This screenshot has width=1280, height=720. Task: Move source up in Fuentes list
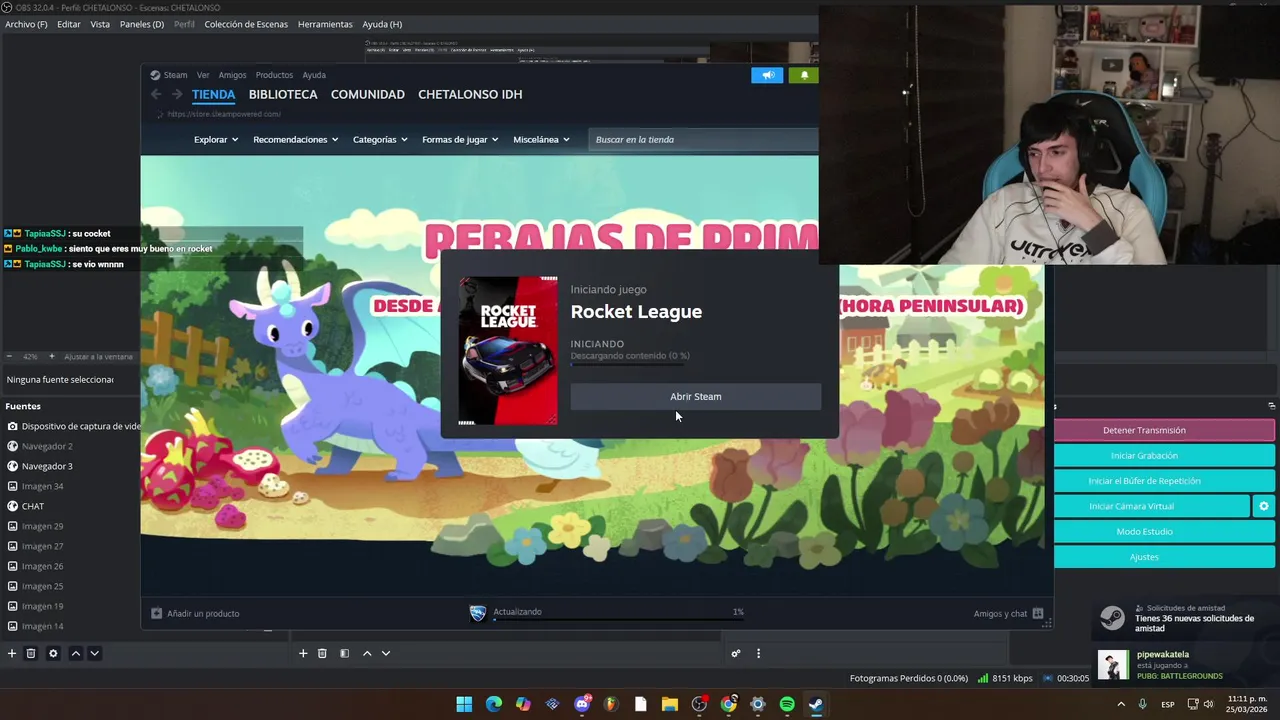(x=75, y=653)
